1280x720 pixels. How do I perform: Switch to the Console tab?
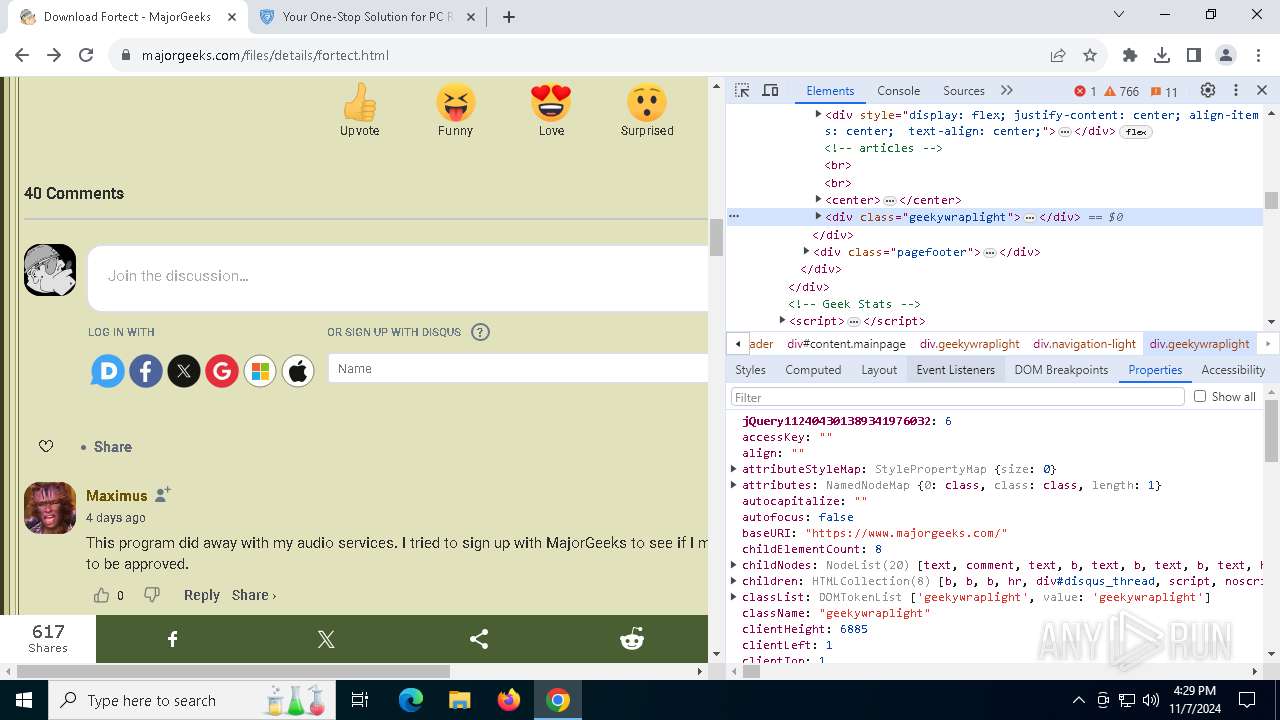(x=898, y=90)
